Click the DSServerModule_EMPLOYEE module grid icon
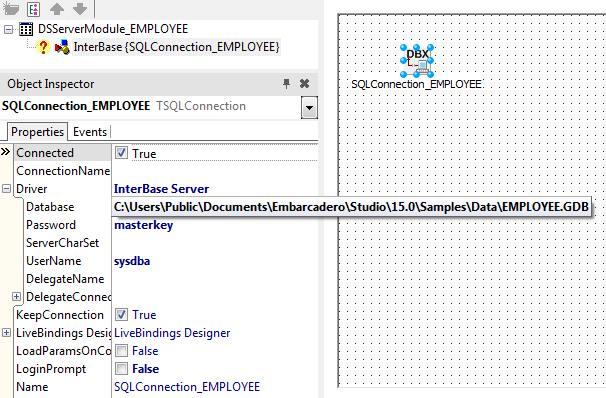Image resolution: width=606 pixels, height=398 pixels. pyautogui.click(x=26, y=29)
